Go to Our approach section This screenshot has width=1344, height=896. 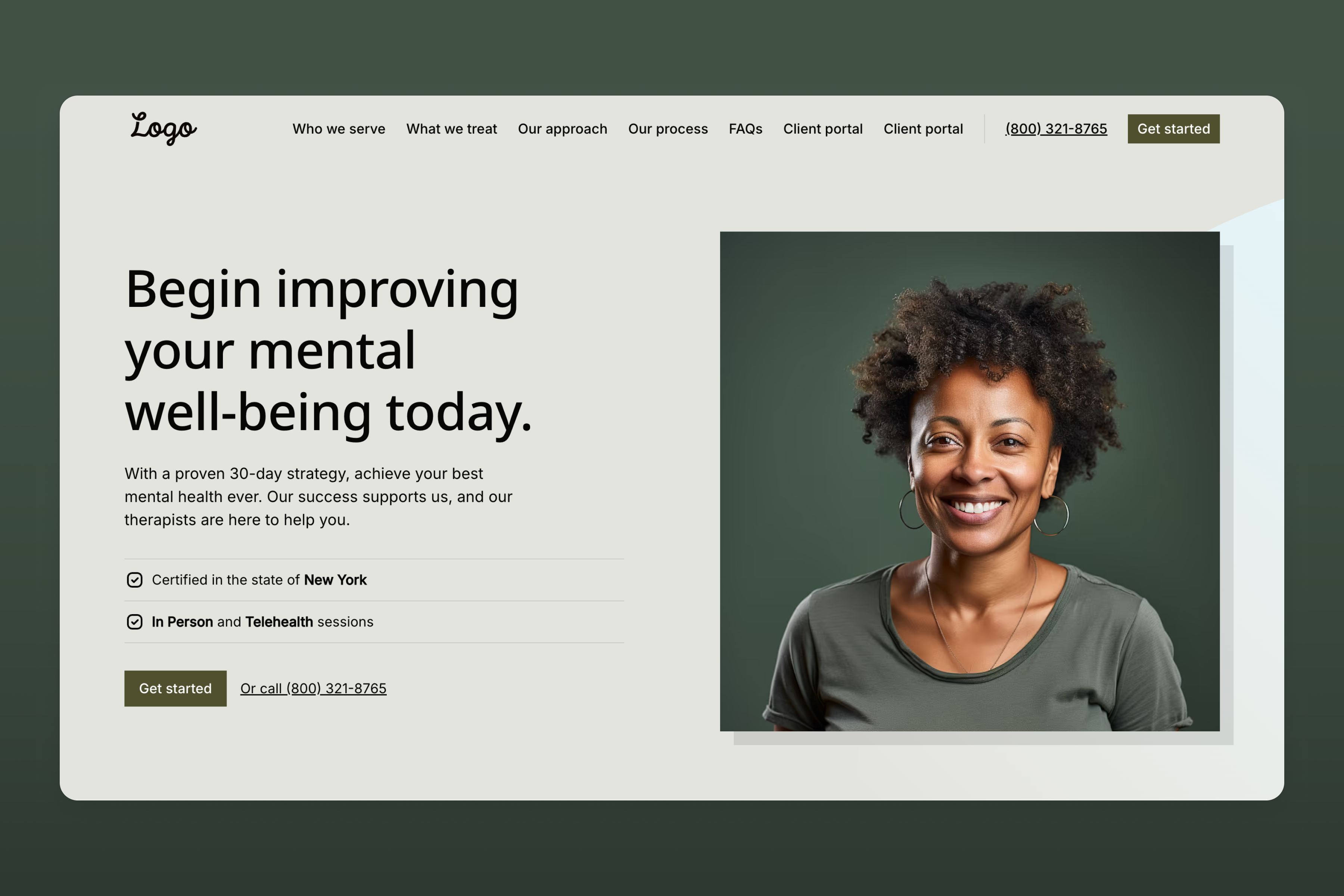pos(562,129)
